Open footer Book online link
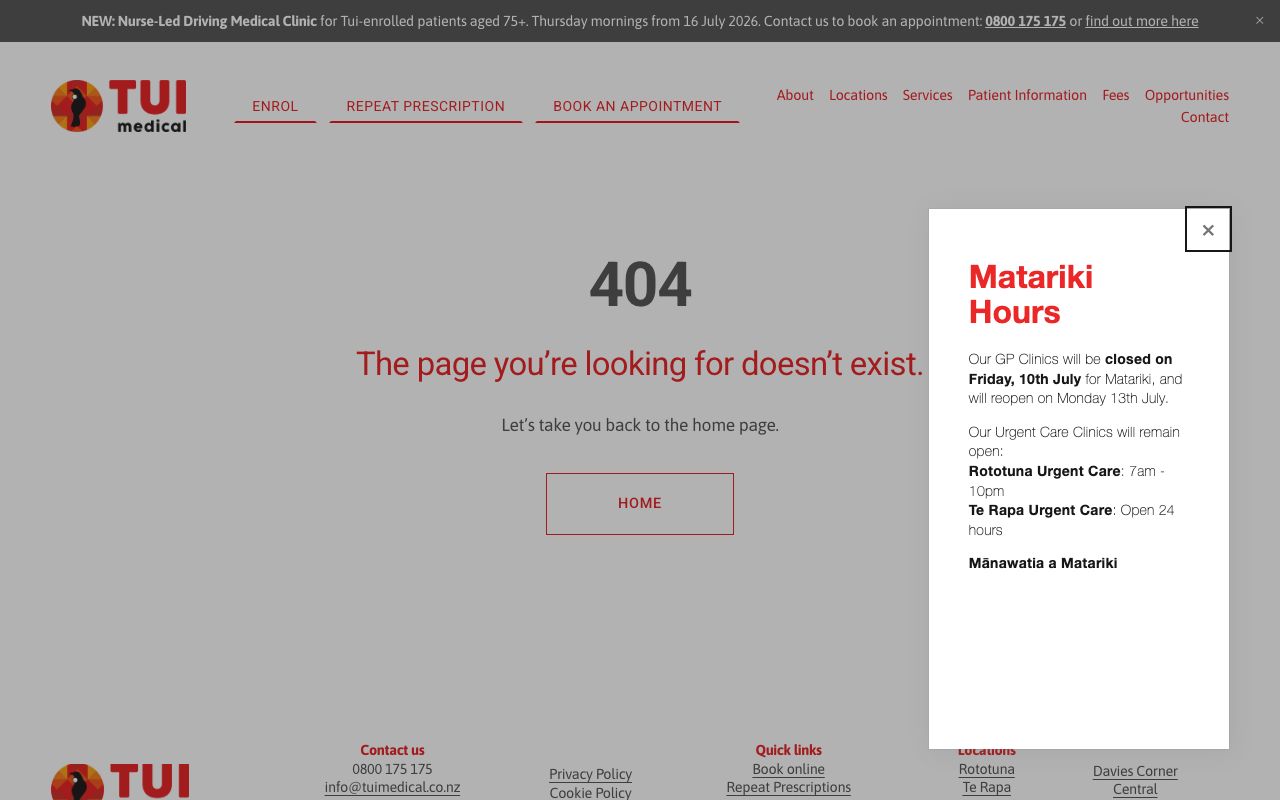The width and height of the screenshot is (1280, 800). point(789,769)
